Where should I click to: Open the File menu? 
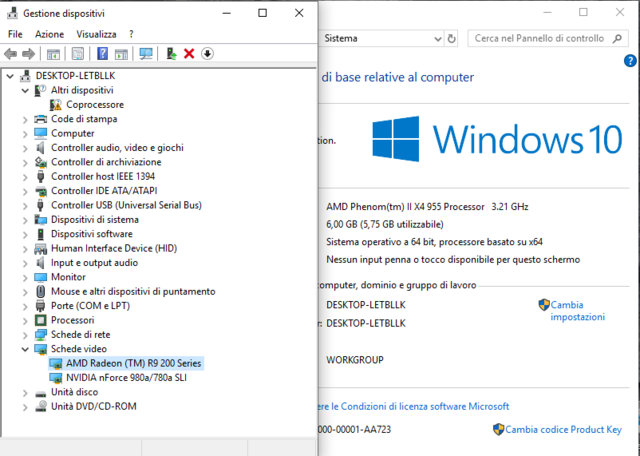(x=15, y=34)
